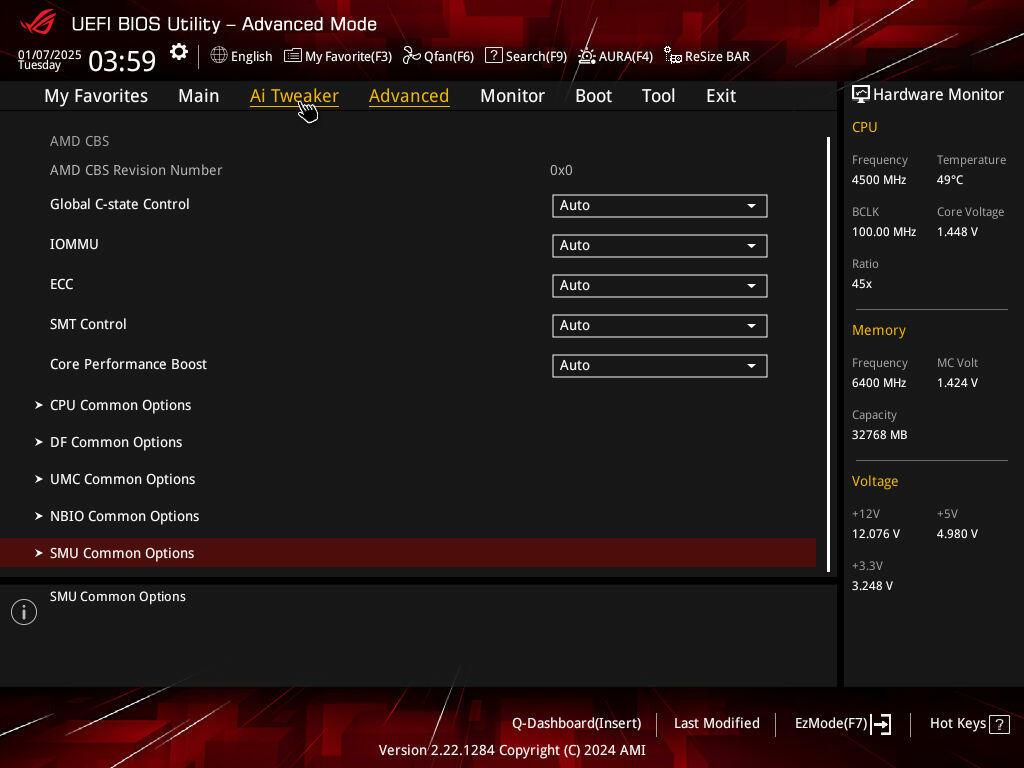Image resolution: width=1024 pixels, height=768 pixels.
Task: Click Core Voltage value 1.448 V
Action: [957, 232]
